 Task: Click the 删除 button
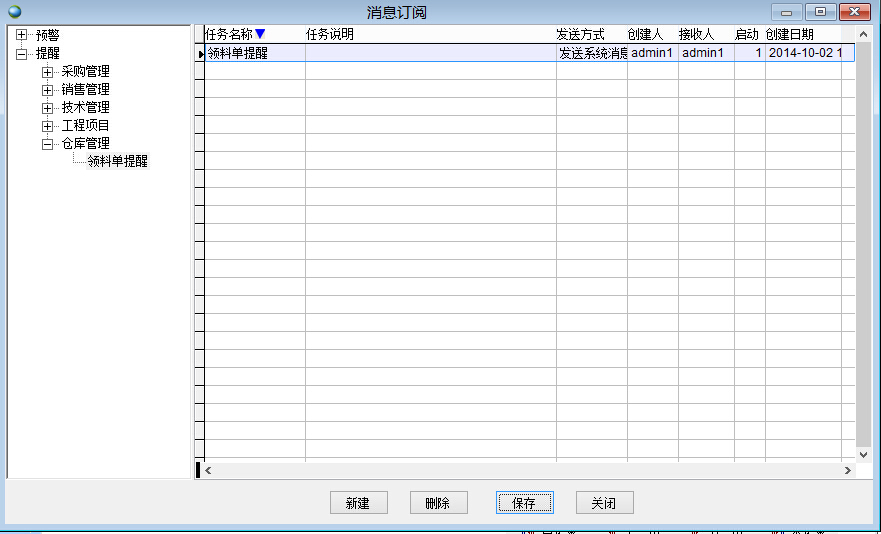(x=438, y=503)
